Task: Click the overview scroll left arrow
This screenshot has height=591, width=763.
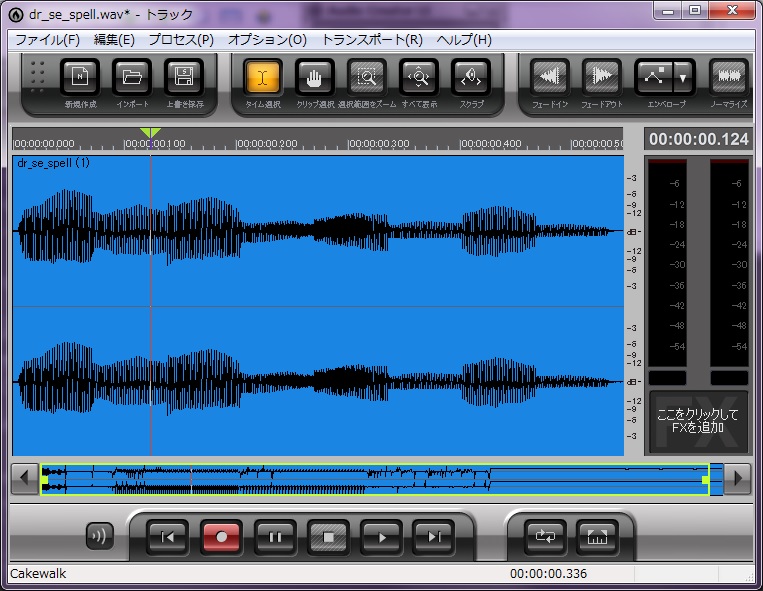Action: tap(24, 479)
